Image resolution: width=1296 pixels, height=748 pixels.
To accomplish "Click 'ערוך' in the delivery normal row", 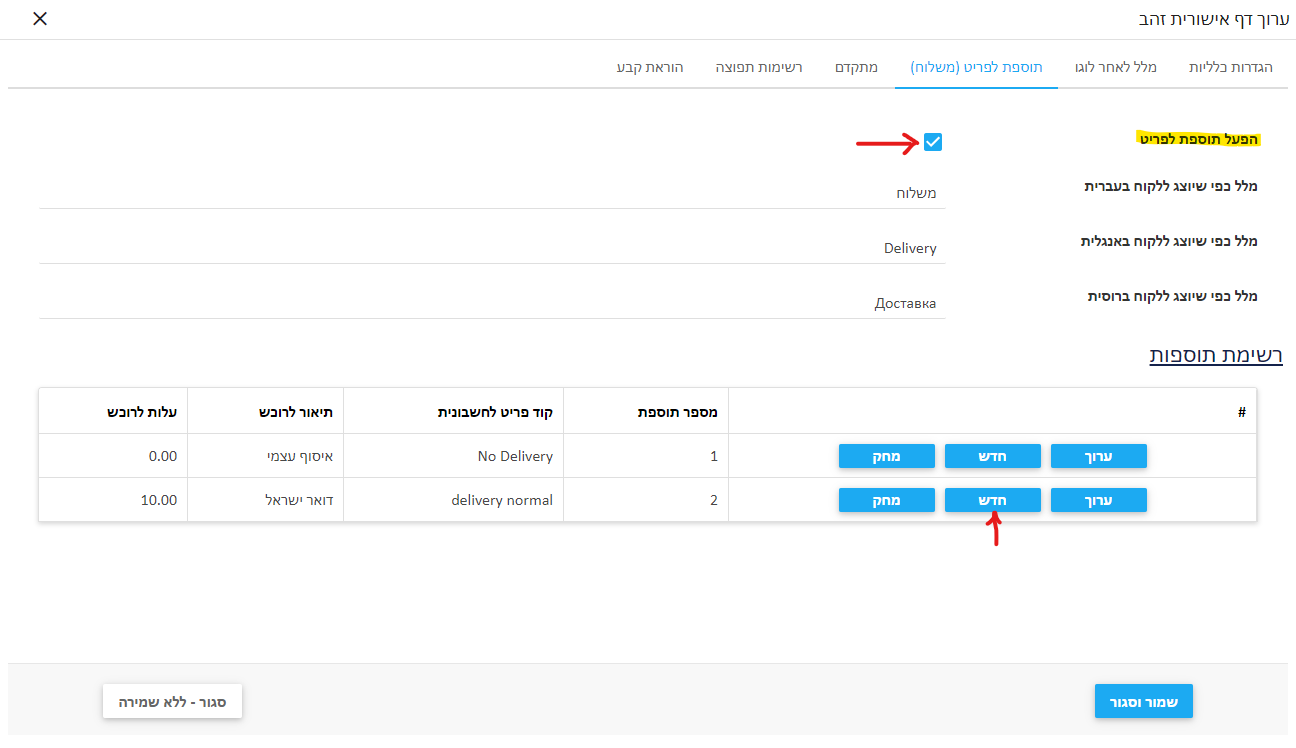I will pos(1099,500).
